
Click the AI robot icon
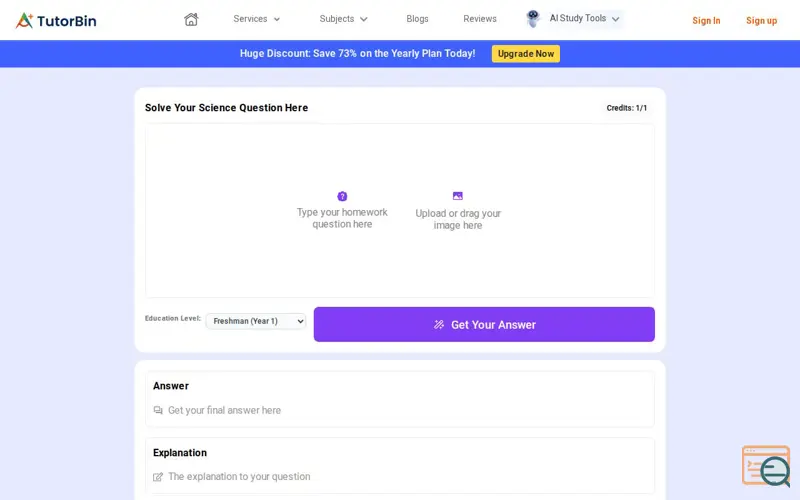click(x=533, y=19)
